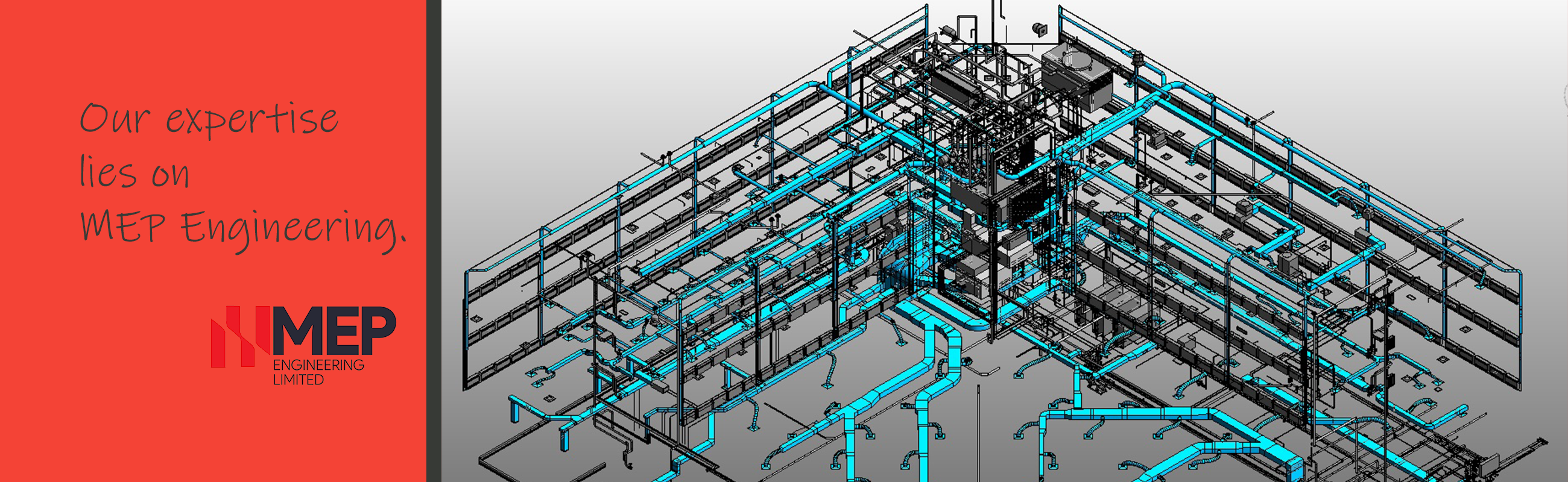Click the "MEP Engineering." headline line
Viewport: 1568px width, 482px height.
tap(242, 228)
